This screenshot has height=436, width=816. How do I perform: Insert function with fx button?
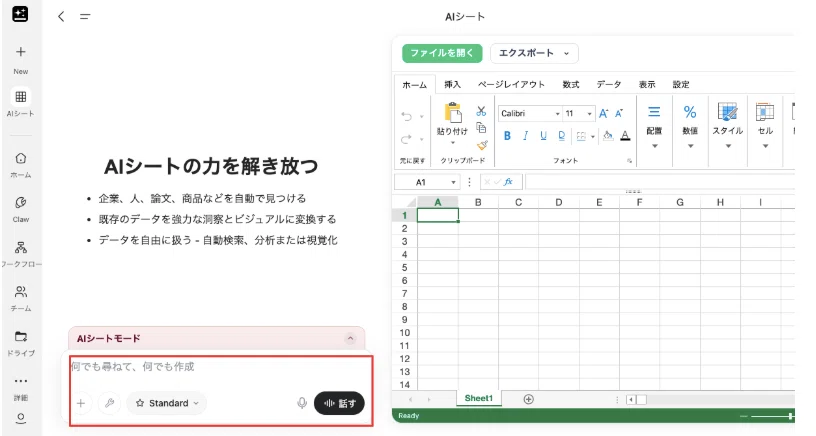508,182
